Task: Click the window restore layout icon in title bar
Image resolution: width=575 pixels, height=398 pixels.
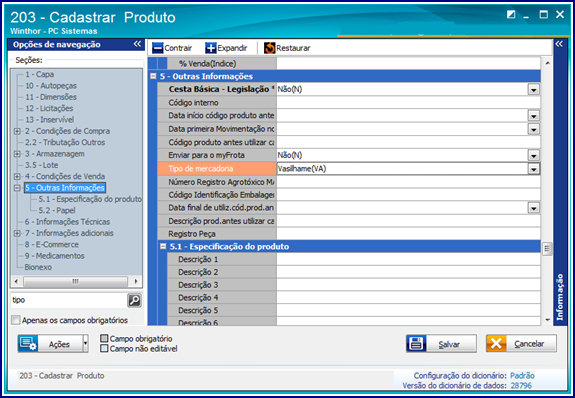Action: click(511, 15)
